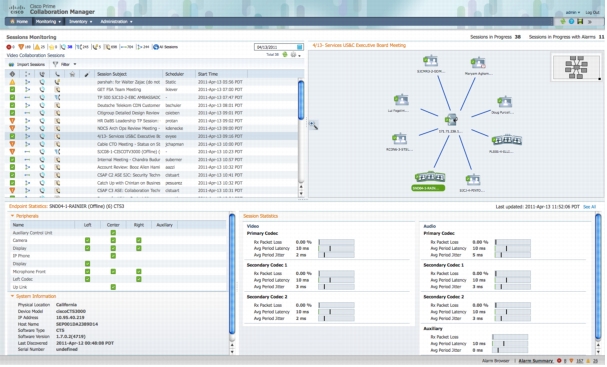
Task: Click the IP Phone center green checkmark
Action: click(113, 256)
